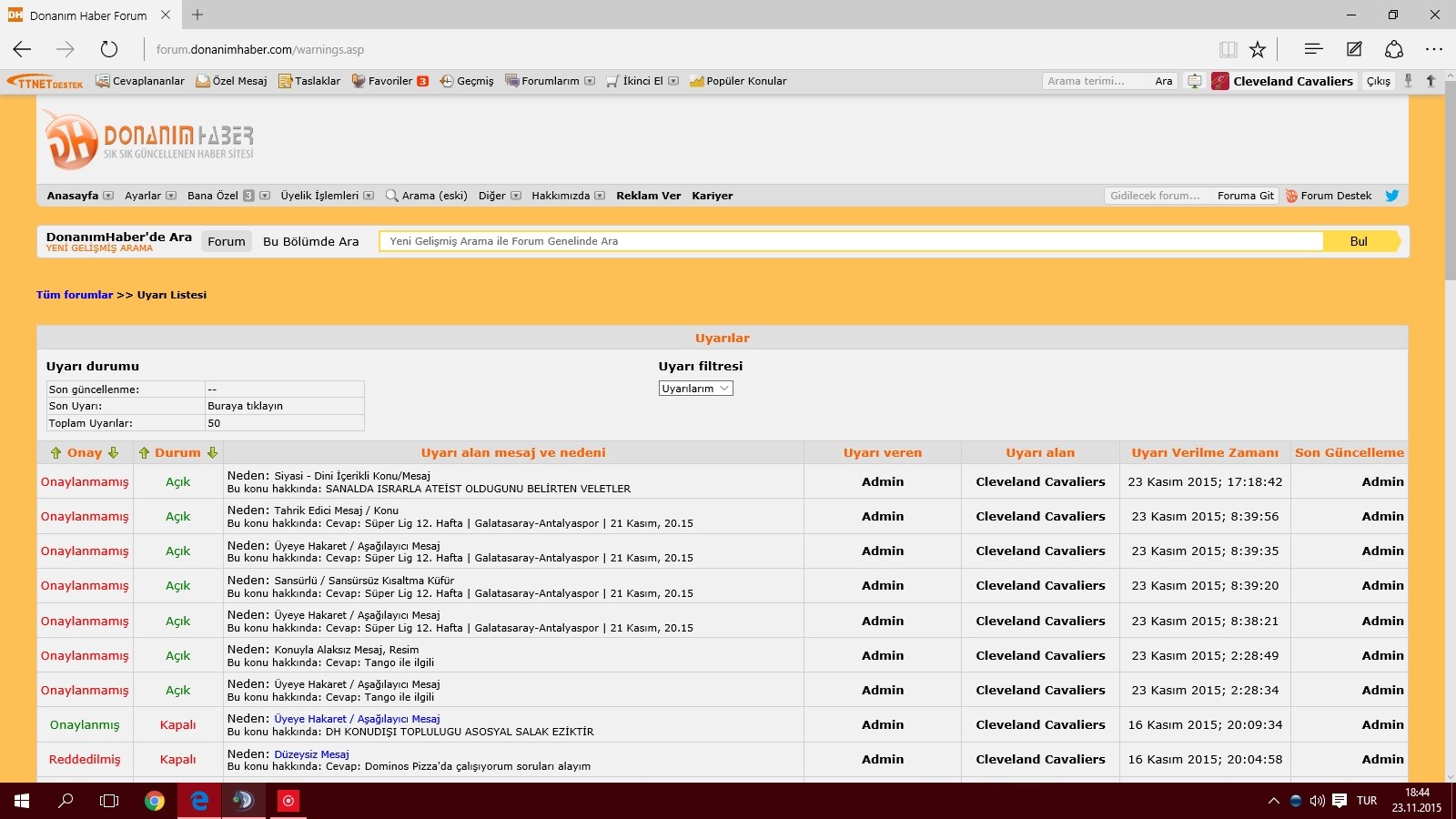
Task: Expand Diğer menu arrow
Action: (x=516, y=196)
